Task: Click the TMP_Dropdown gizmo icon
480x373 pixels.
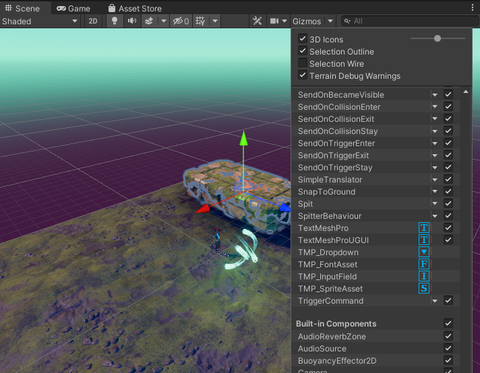Action: pos(424,252)
